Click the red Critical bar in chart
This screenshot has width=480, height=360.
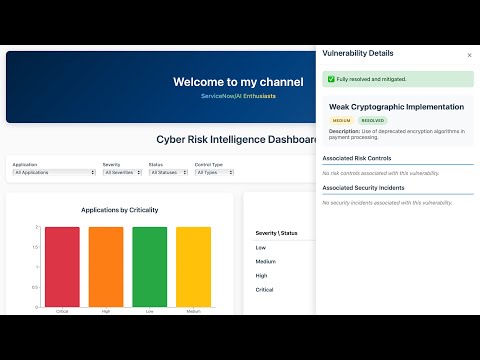click(x=62, y=267)
